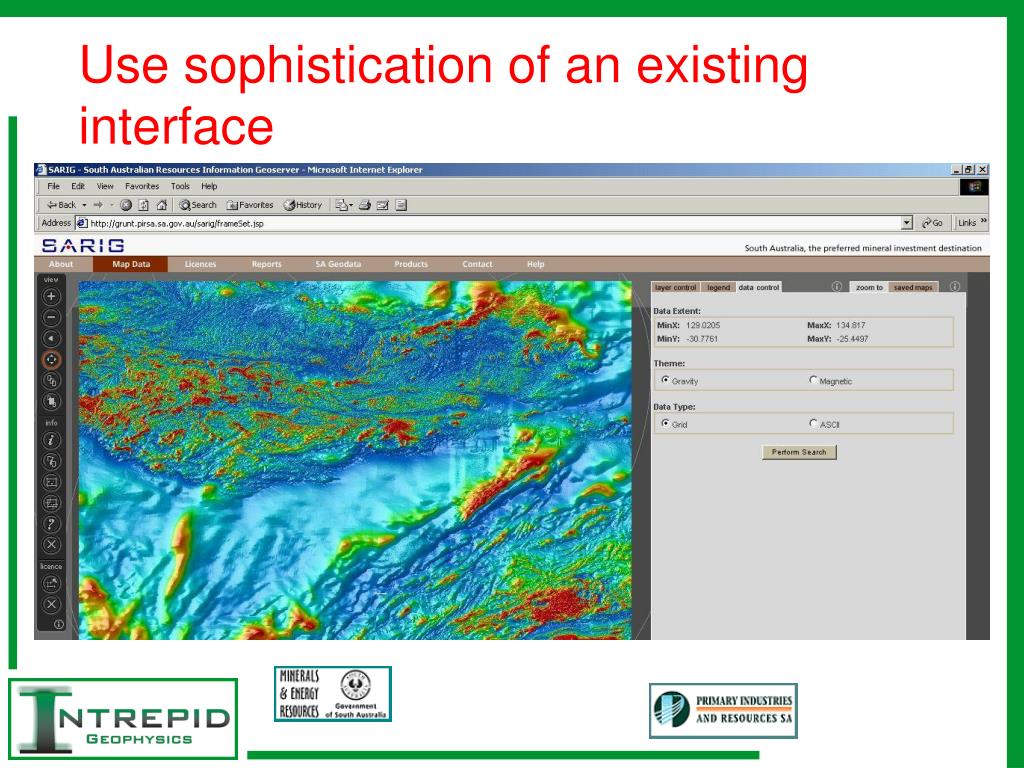Open the View menu
The height and width of the screenshot is (768, 1024).
(105, 186)
